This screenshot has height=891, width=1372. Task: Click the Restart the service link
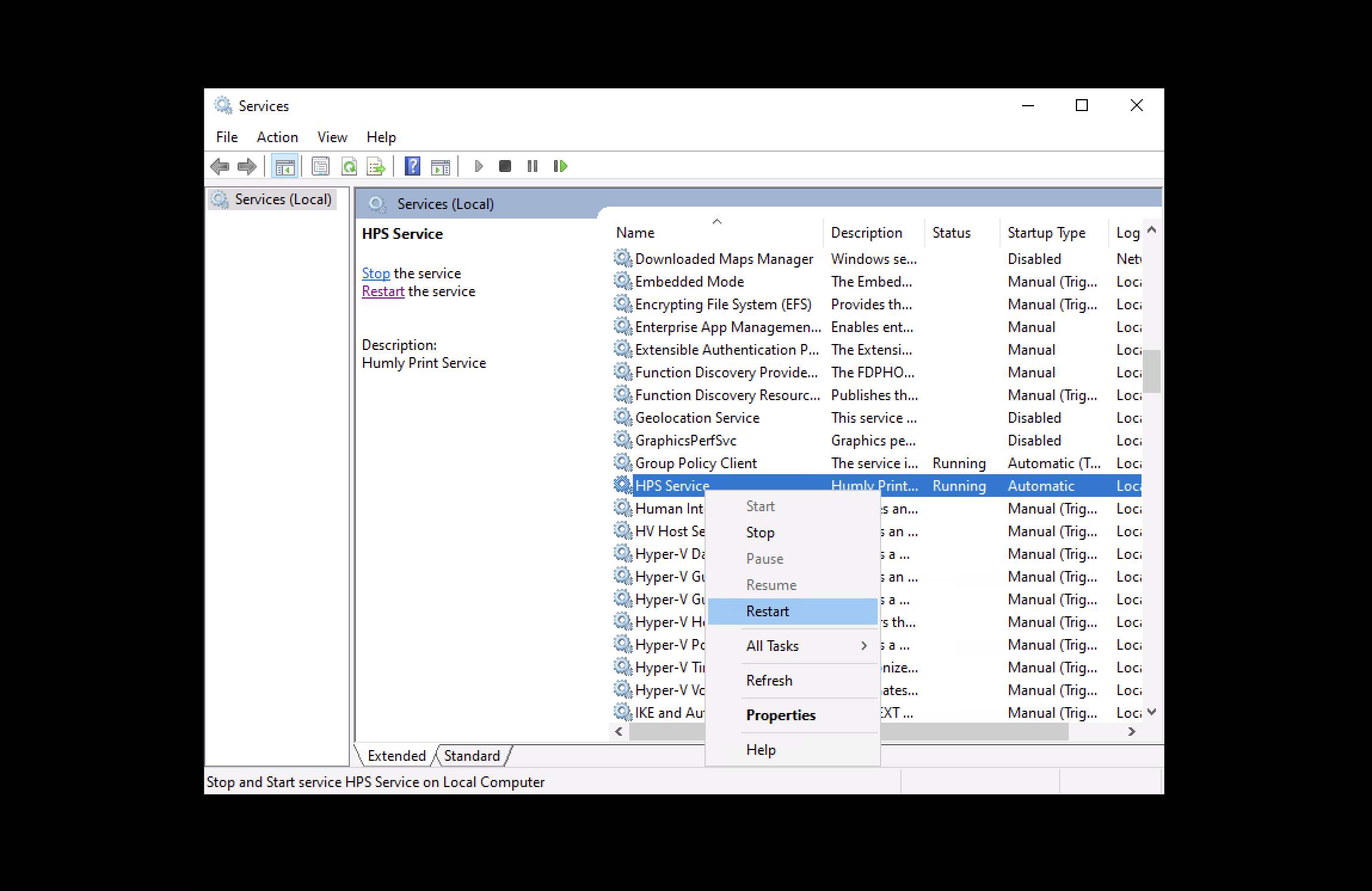pos(383,291)
